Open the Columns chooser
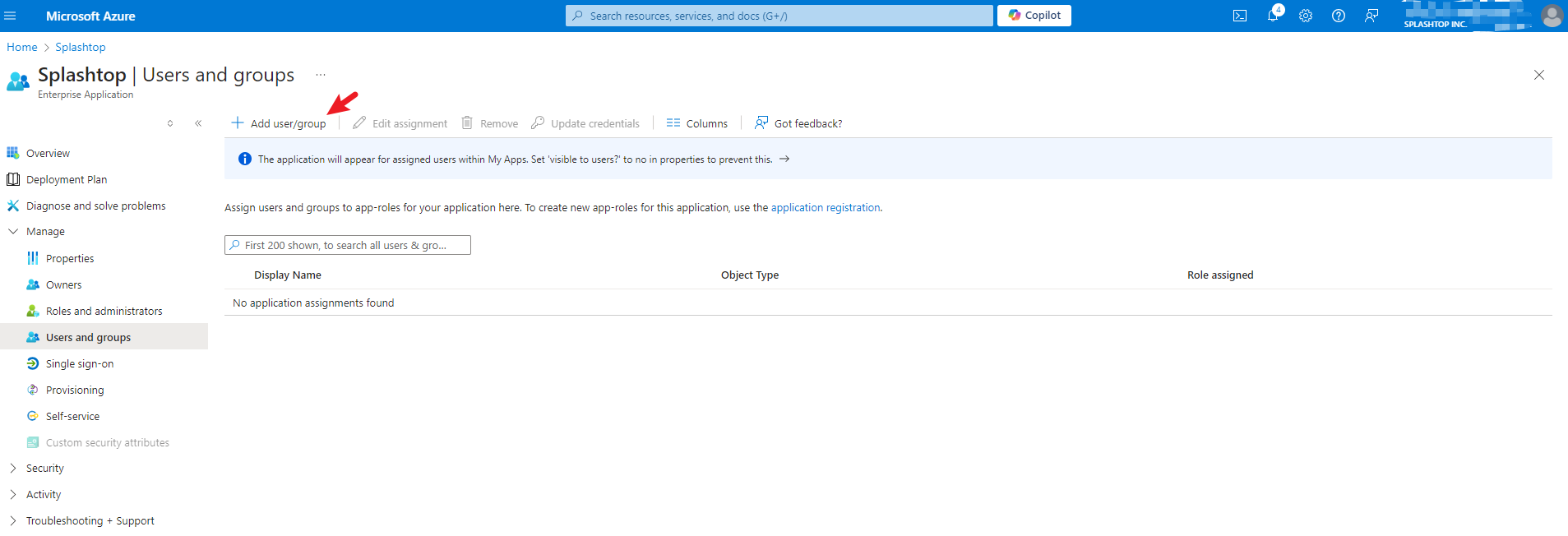 click(697, 123)
